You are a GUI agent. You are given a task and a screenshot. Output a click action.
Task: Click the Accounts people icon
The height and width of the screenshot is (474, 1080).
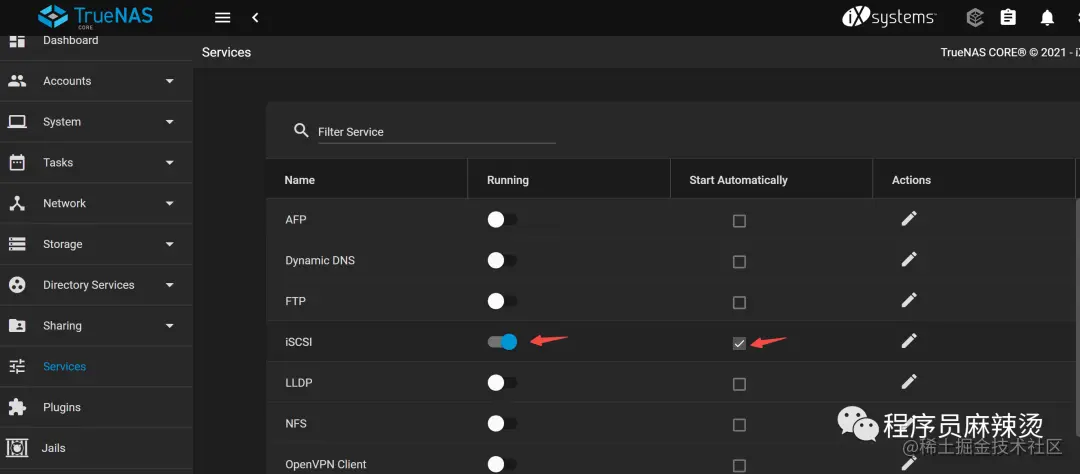click(17, 81)
